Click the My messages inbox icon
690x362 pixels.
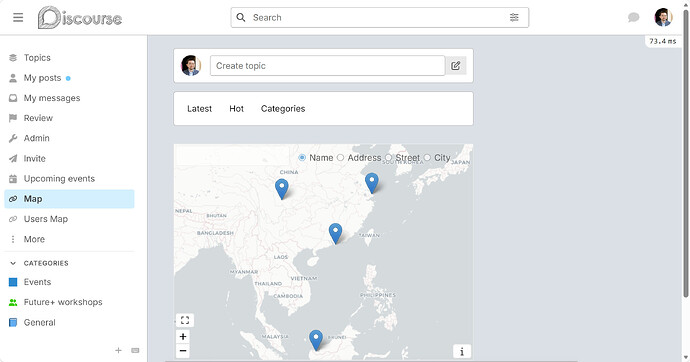(13, 98)
